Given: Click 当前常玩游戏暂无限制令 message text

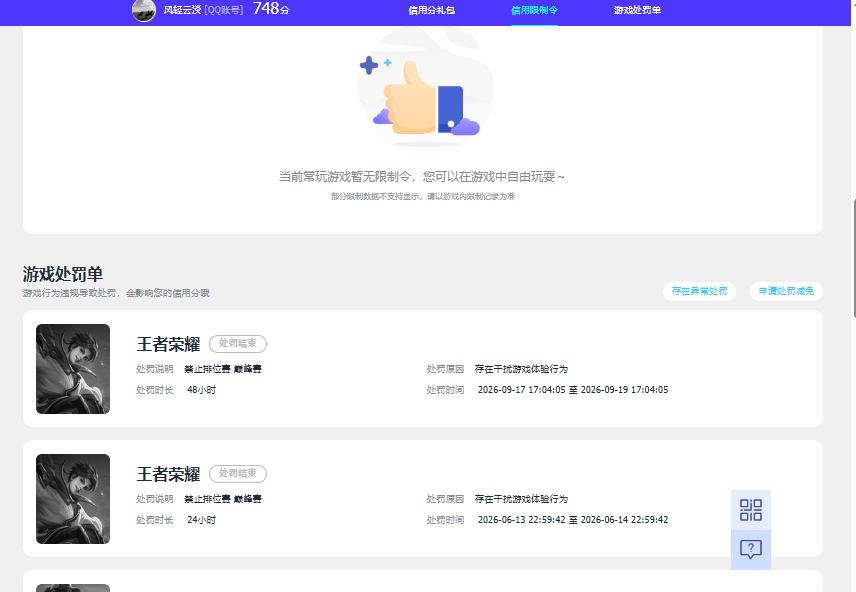Looking at the screenshot, I should (x=421, y=176).
